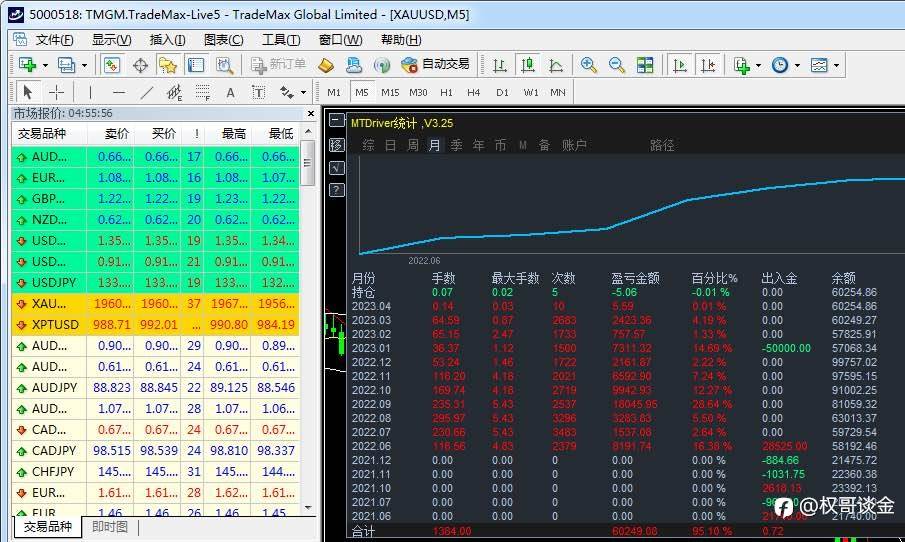The width and height of the screenshot is (905, 542).
Task: Expand the arrows tool dropdown
Action: tap(304, 92)
